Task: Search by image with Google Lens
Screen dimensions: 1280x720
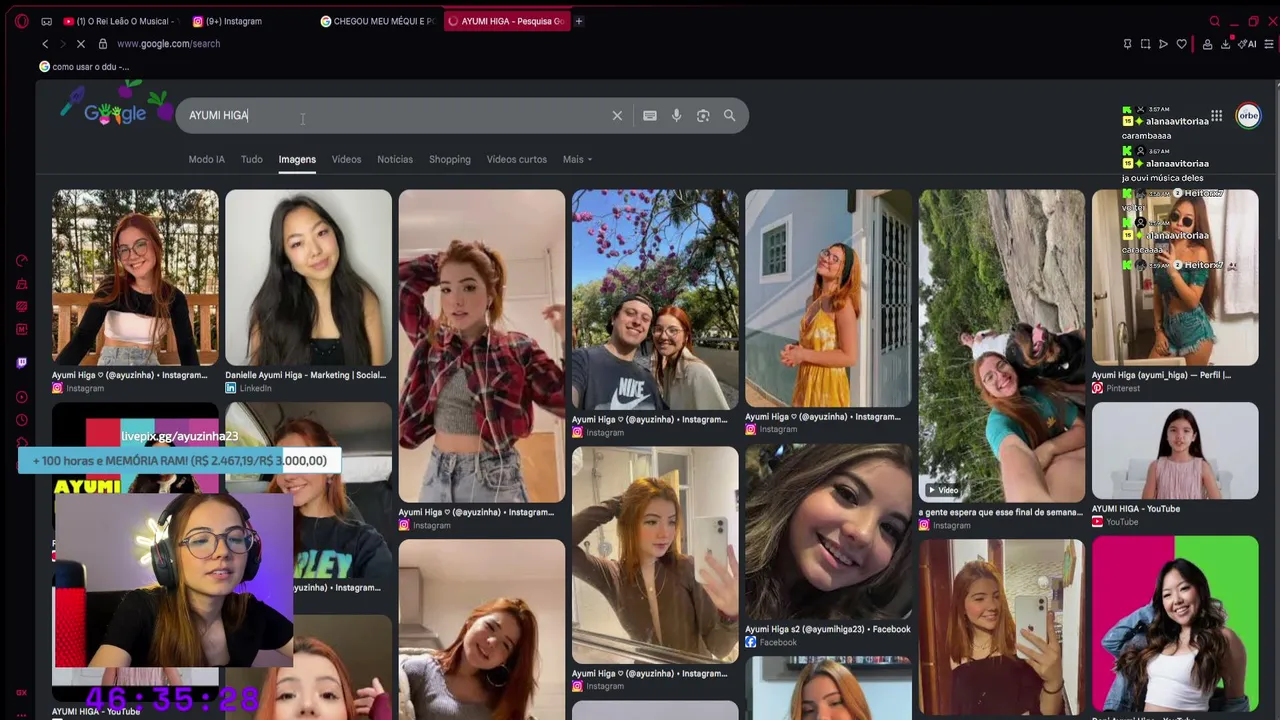Action: (x=703, y=116)
